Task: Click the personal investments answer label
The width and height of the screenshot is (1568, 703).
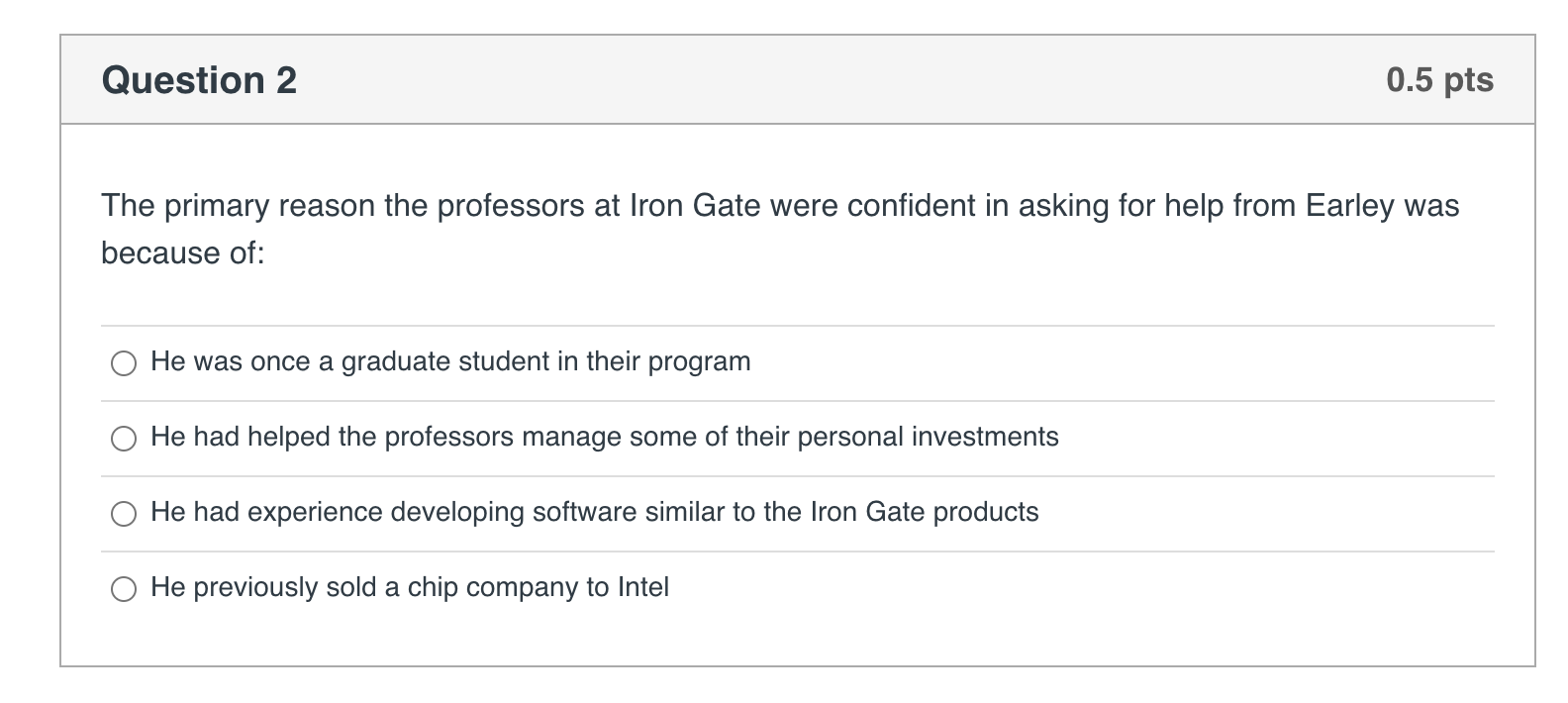Action: 604,437
